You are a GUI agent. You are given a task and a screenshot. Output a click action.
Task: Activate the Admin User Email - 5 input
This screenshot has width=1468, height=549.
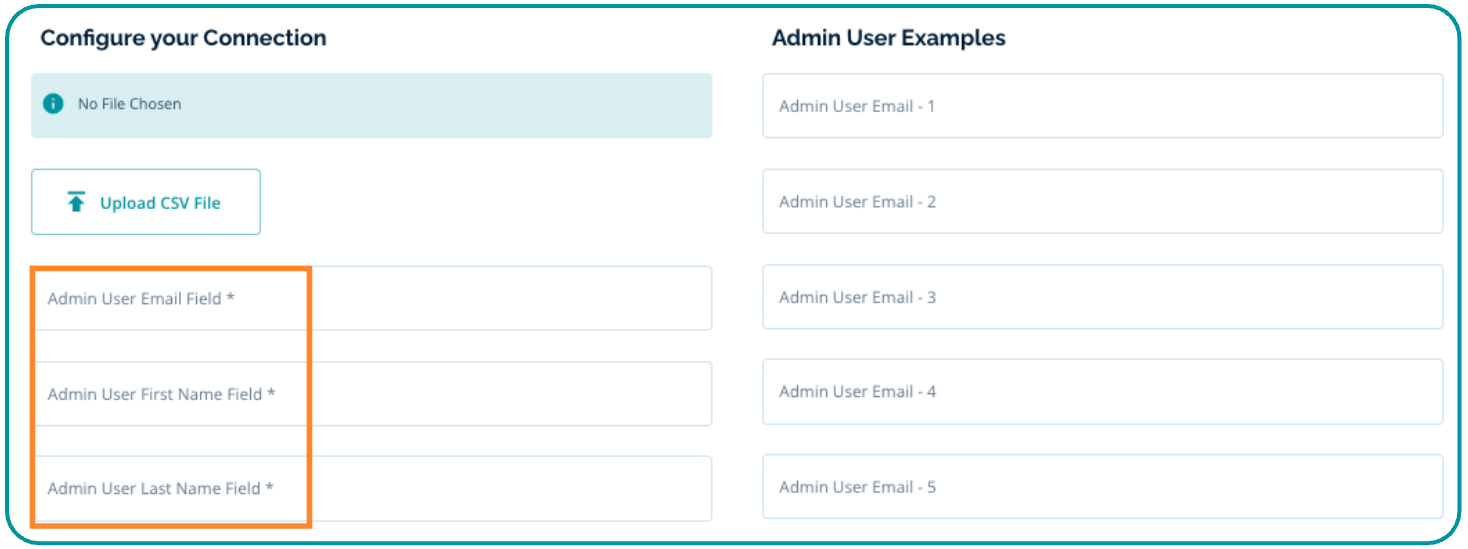1102,487
